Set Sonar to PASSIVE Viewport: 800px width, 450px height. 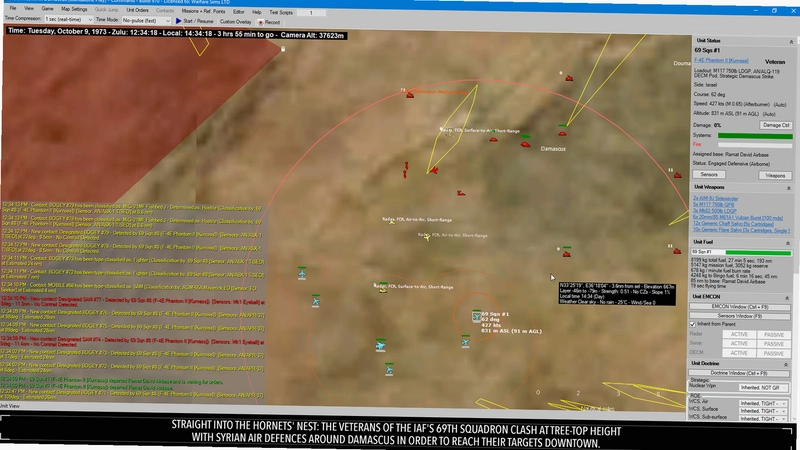pyautogui.click(x=773, y=344)
